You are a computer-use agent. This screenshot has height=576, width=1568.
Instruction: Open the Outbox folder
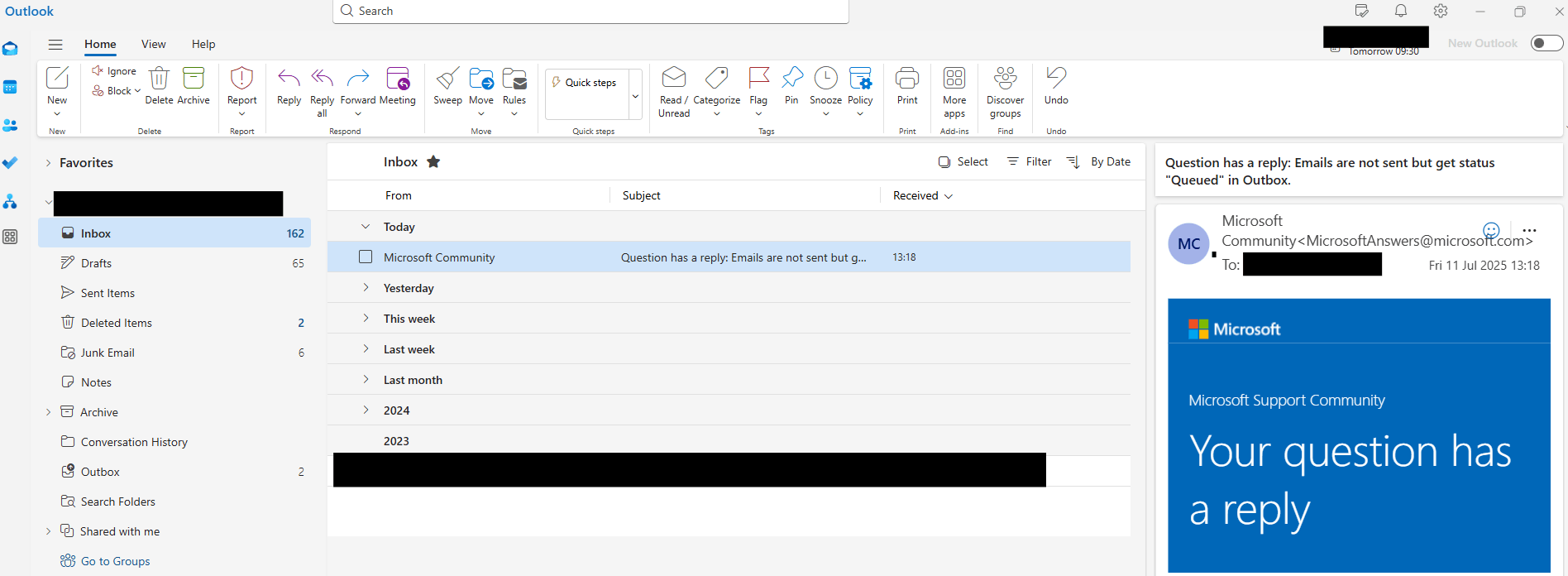pos(174,472)
